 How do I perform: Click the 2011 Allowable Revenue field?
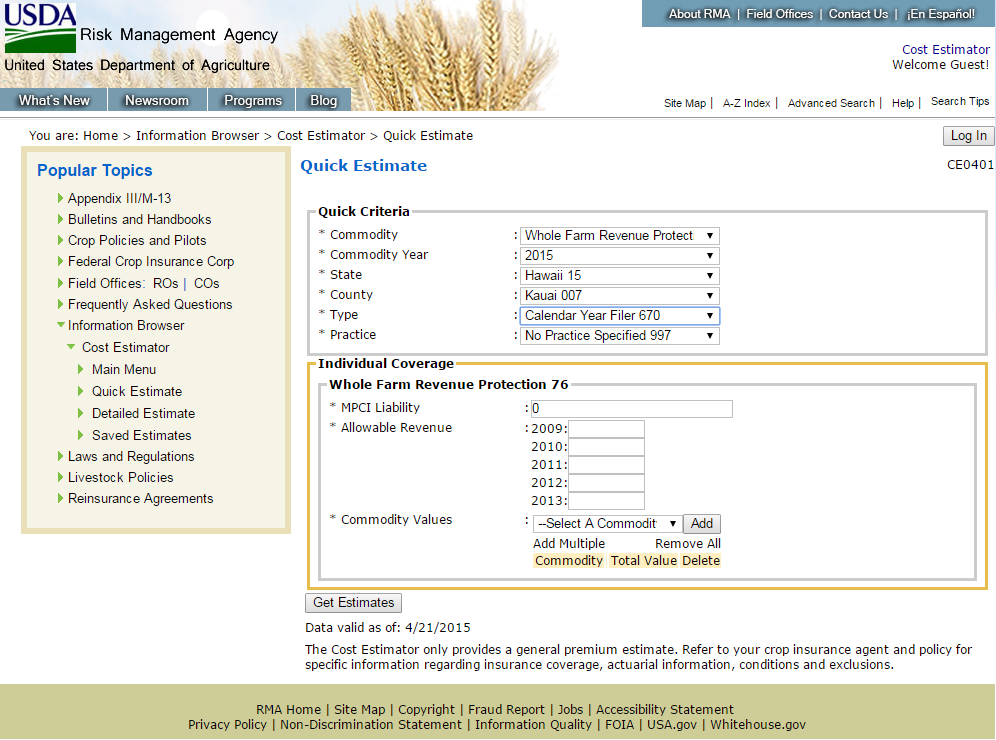[x=606, y=465]
